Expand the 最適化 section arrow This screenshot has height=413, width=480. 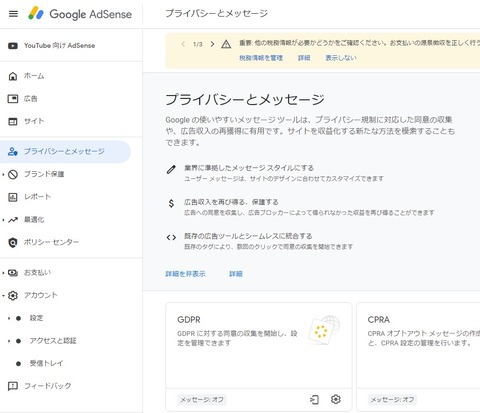tap(3, 220)
